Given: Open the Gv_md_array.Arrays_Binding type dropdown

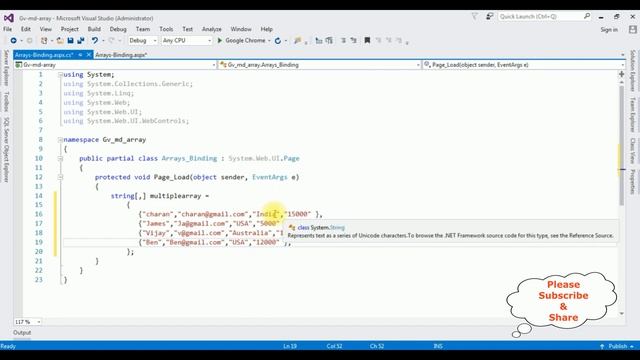Looking at the screenshot, I should point(320,65).
